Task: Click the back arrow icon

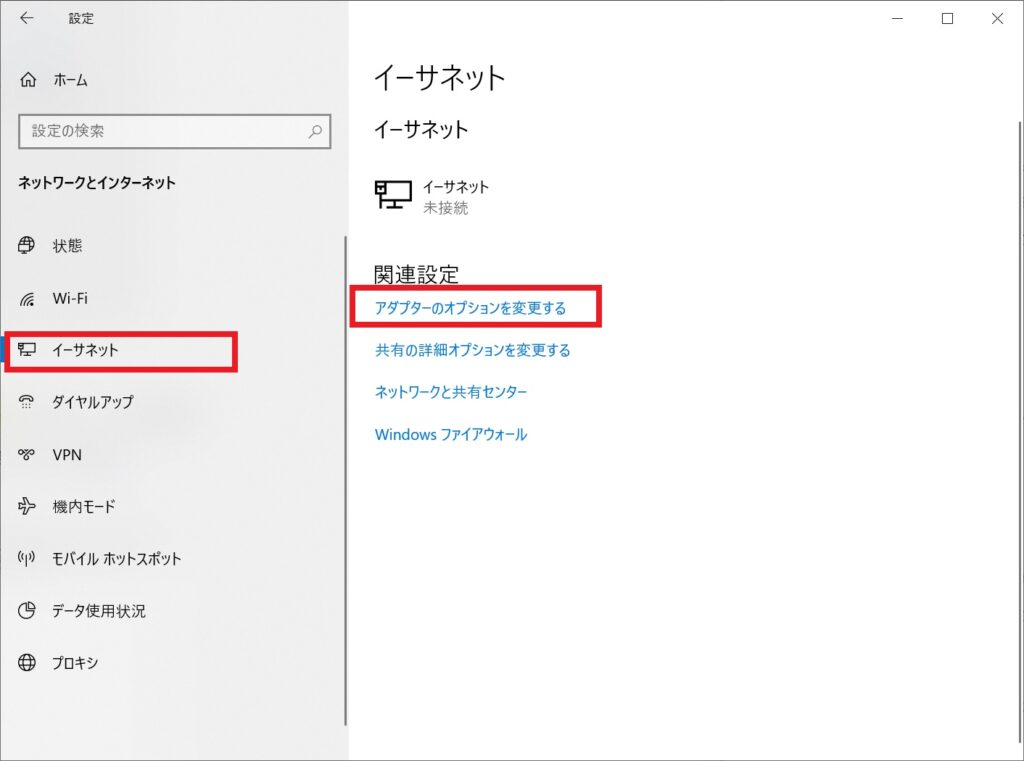Action: pyautogui.click(x=26, y=18)
